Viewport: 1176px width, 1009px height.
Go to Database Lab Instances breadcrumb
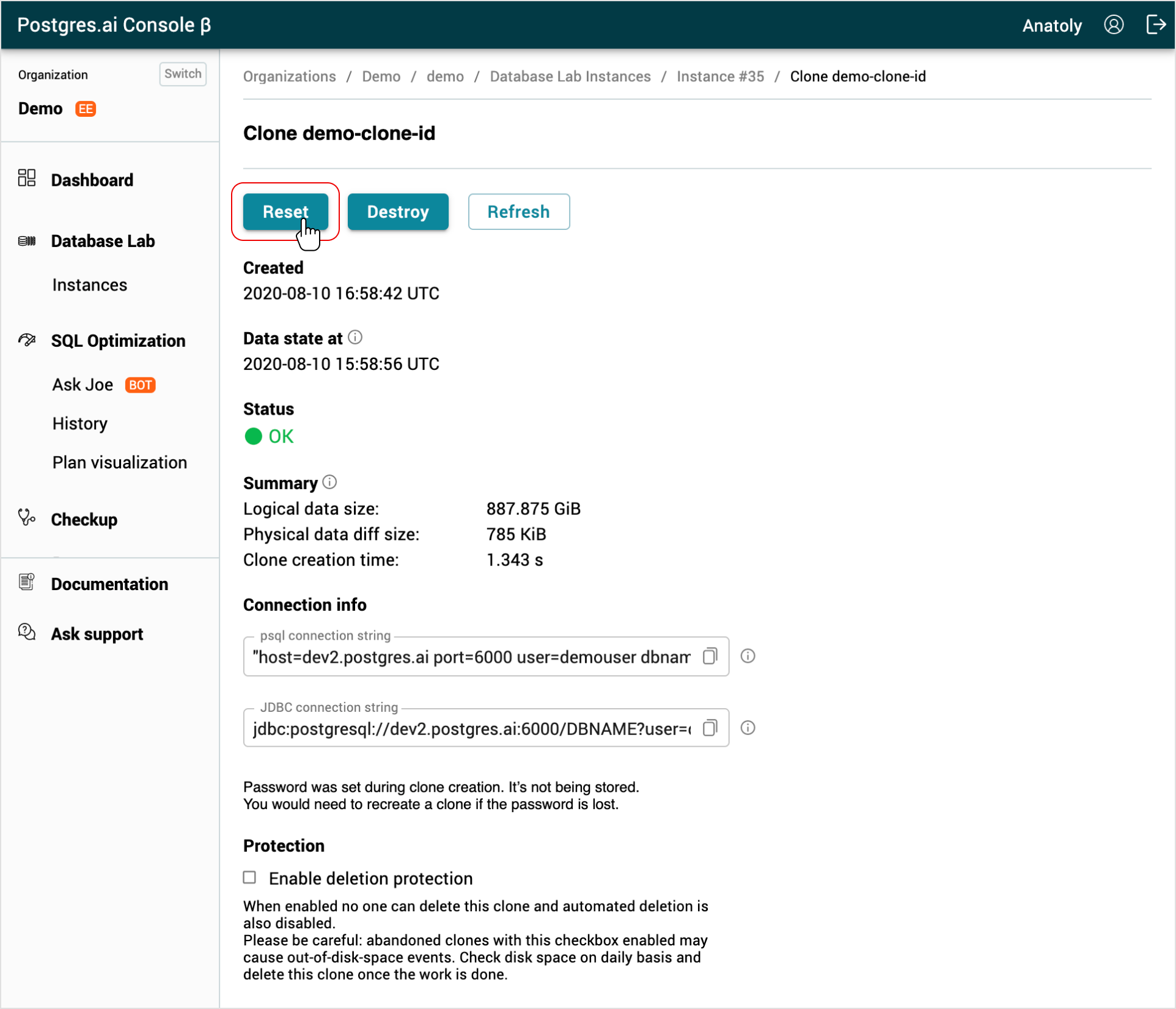pyautogui.click(x=570, y=76)
